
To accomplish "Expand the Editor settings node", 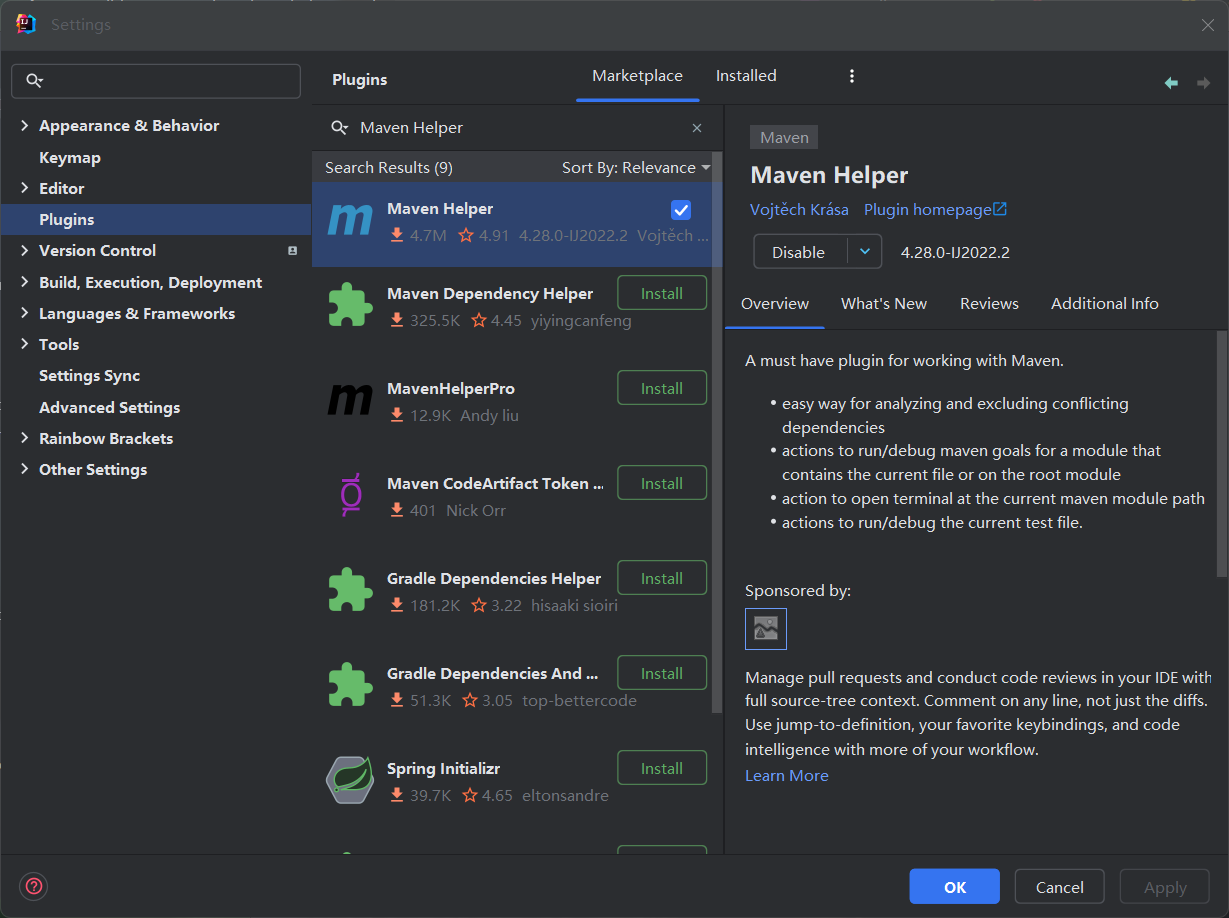I will click(24, 188).
